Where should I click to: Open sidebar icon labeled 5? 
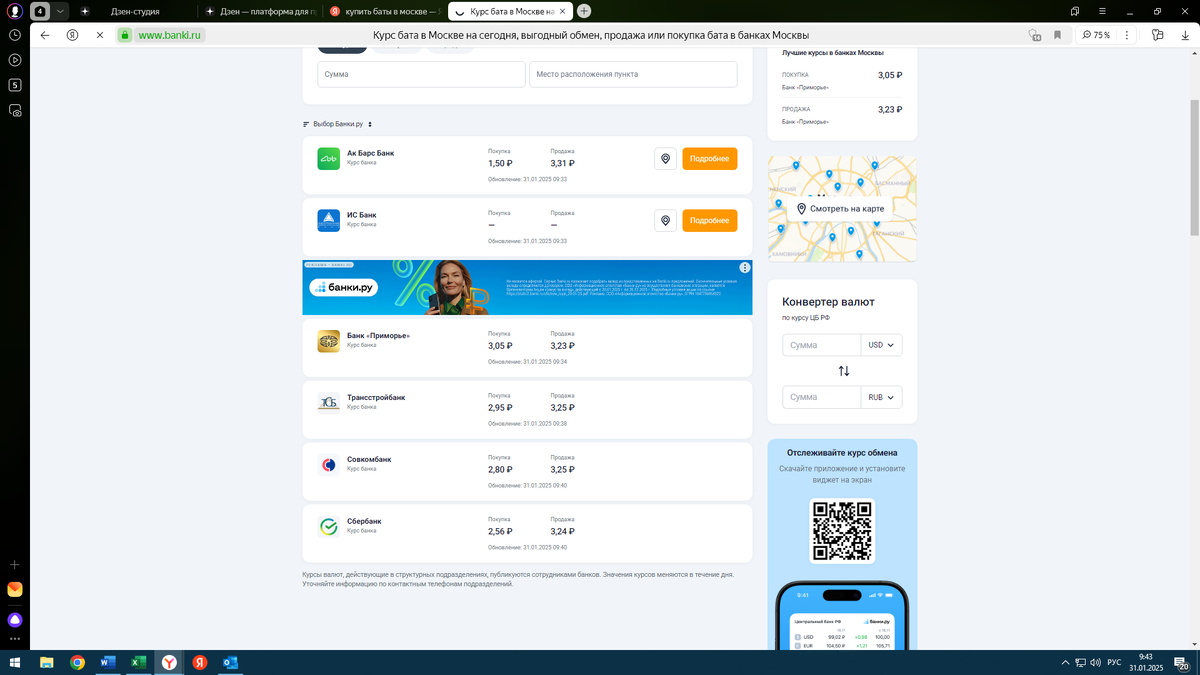pos(15,85)
